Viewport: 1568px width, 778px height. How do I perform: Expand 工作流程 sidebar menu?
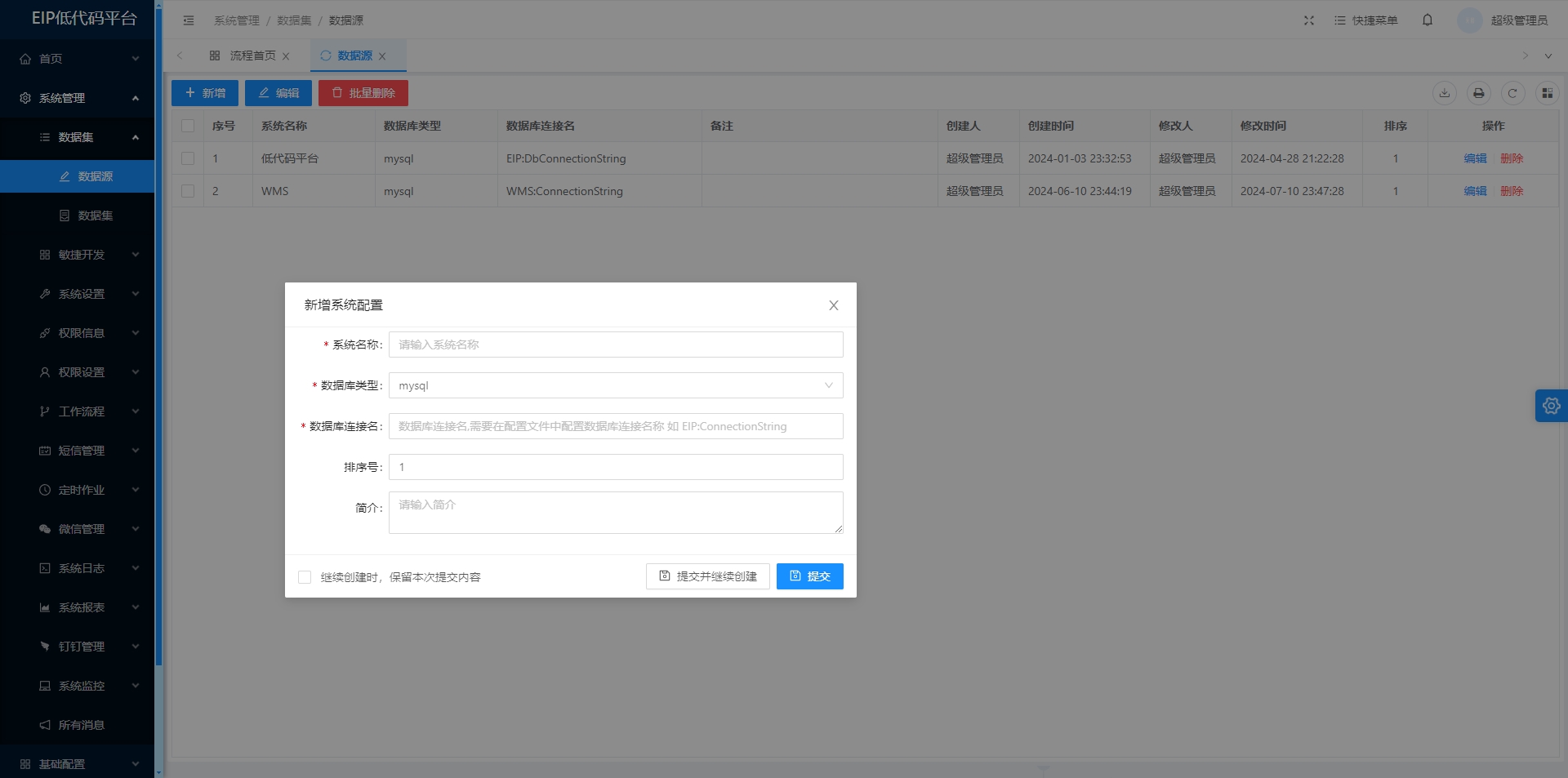tap(78, 411)
